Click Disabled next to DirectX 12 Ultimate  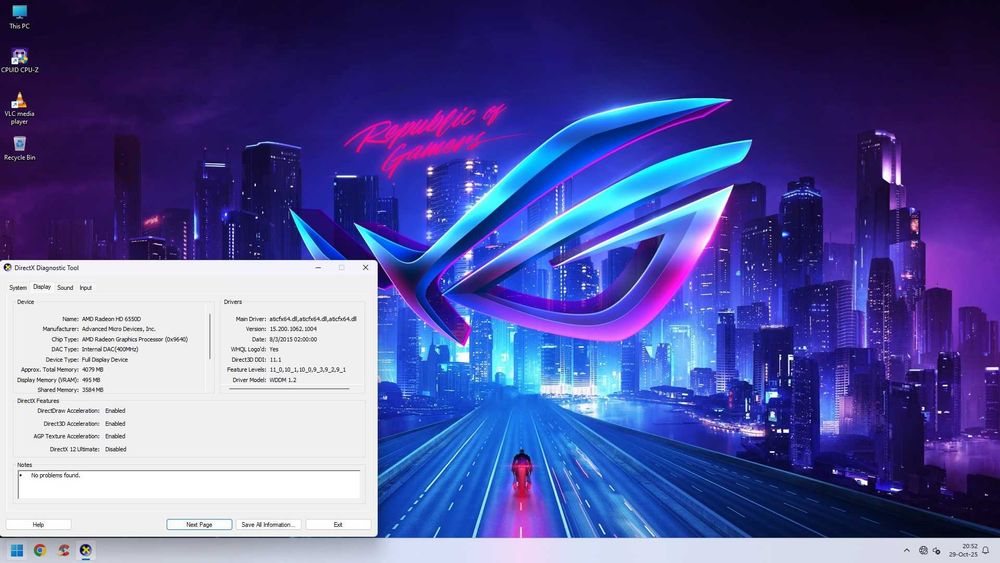pos(115,449)
